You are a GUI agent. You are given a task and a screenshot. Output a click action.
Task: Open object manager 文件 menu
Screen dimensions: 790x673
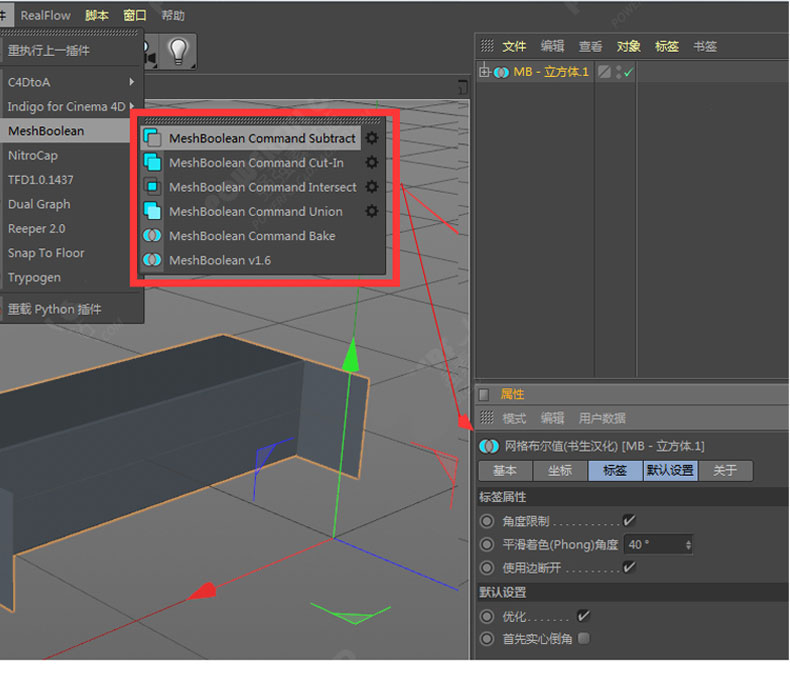coord(514,46)
